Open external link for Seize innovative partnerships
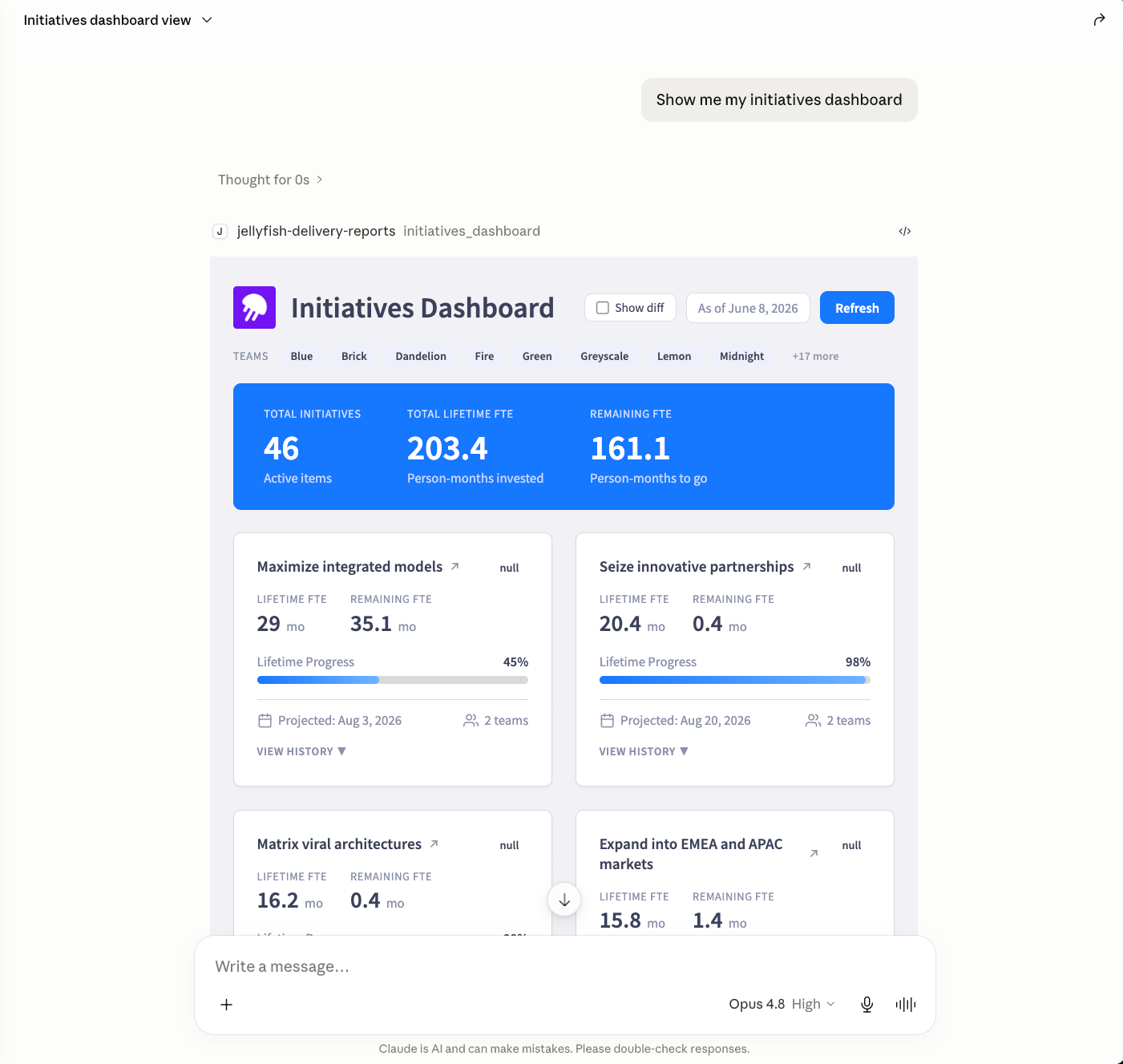Screen dimensions: 1123x1064 [806, 566]
